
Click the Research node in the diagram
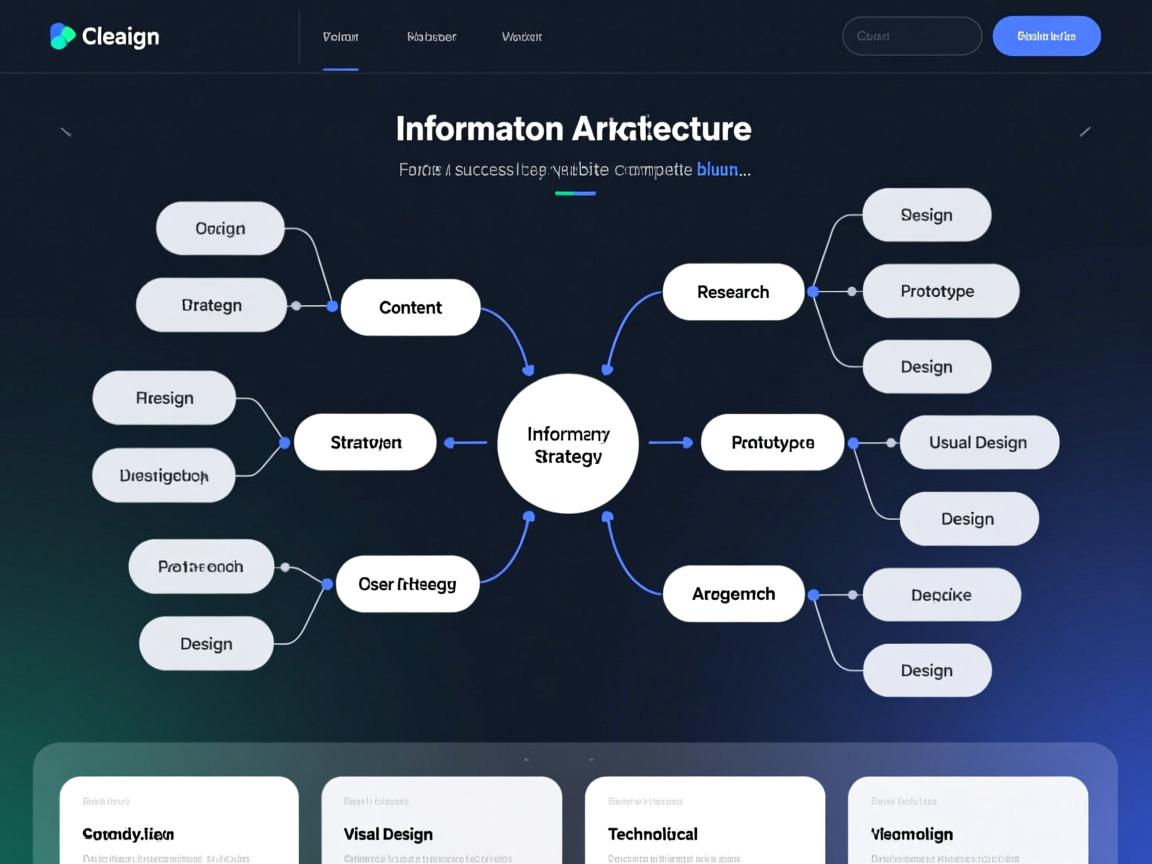(x=733, y=291)
